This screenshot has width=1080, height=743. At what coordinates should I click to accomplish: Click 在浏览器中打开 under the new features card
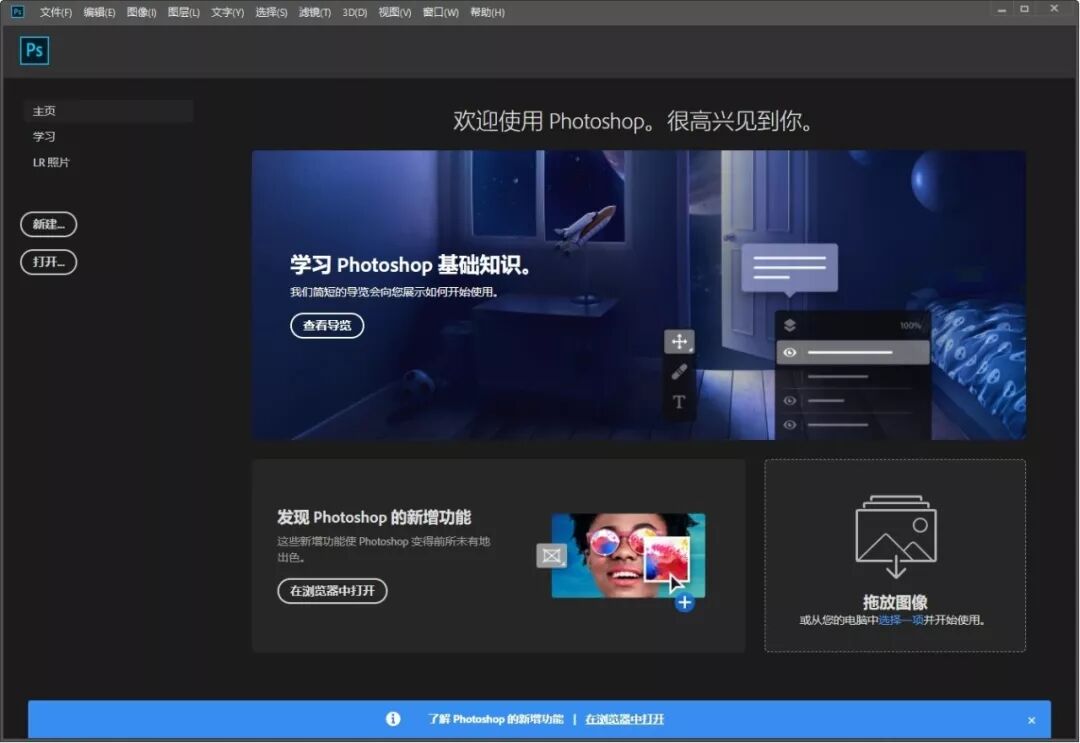coord(332,590)
